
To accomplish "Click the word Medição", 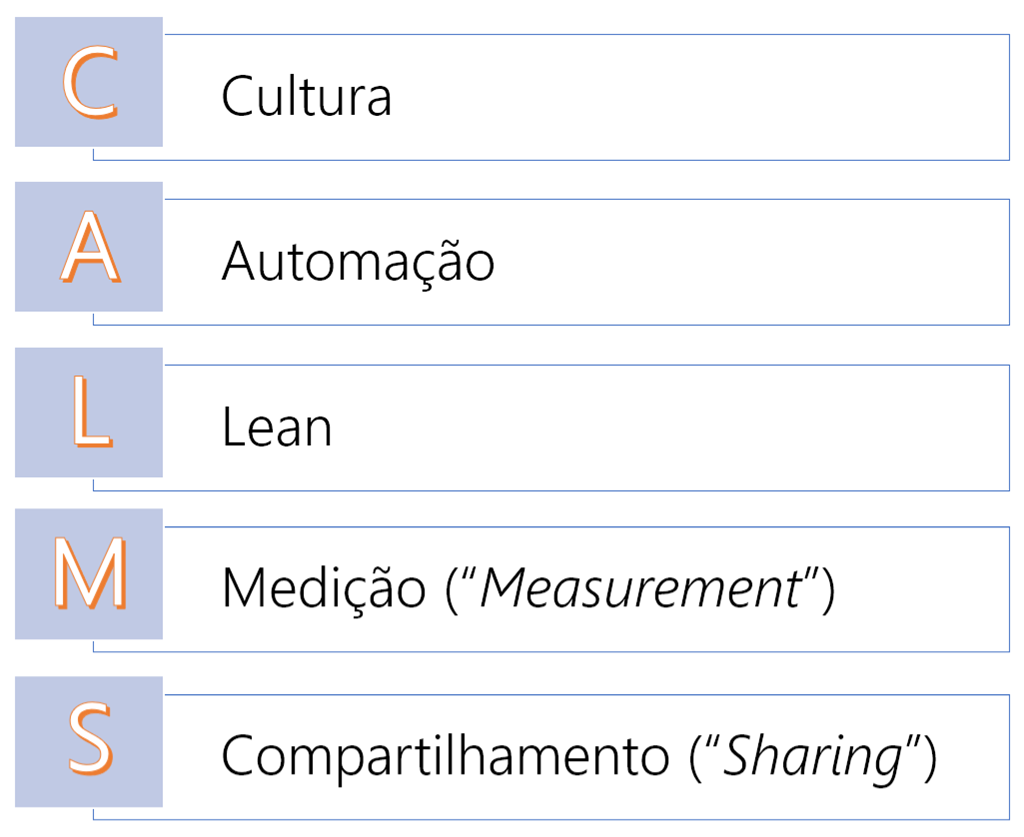I will pos(323,589).
